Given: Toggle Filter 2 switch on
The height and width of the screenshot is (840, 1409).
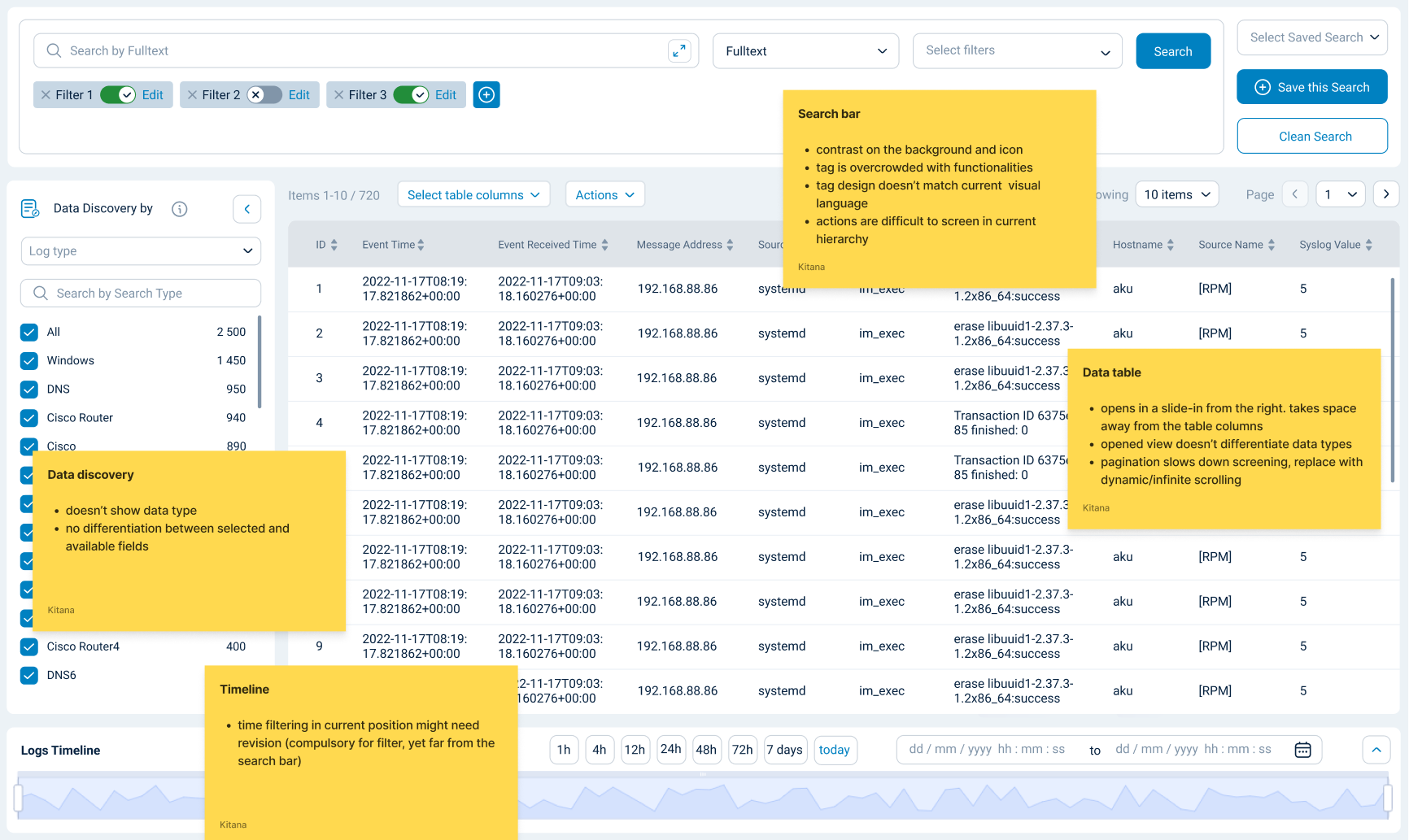Looking at the screenshot, I should 264,95.
